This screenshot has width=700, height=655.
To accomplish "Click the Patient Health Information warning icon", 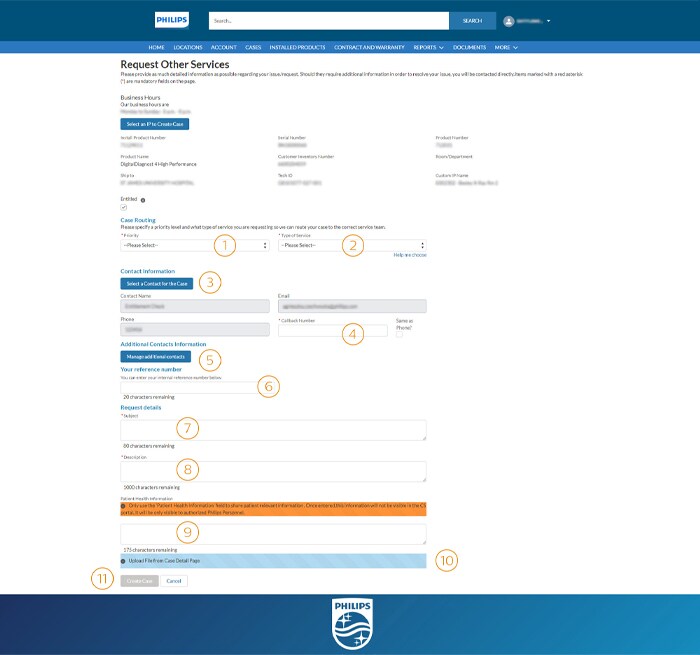I will [123, 506].
